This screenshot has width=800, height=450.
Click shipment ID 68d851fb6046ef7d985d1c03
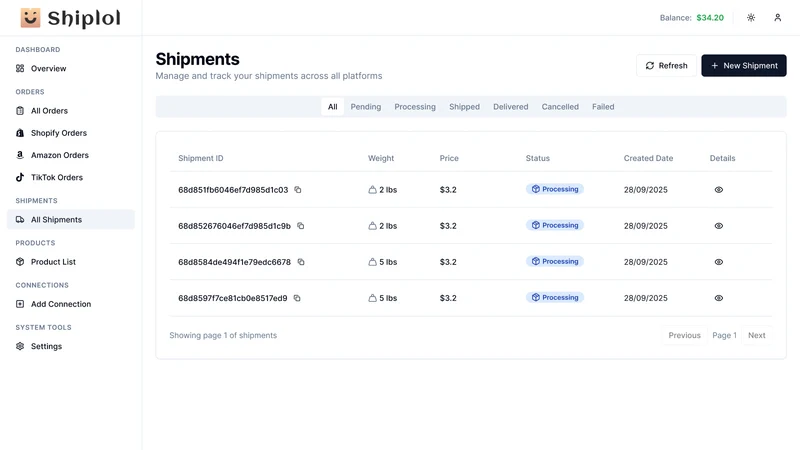pos(233,190)
